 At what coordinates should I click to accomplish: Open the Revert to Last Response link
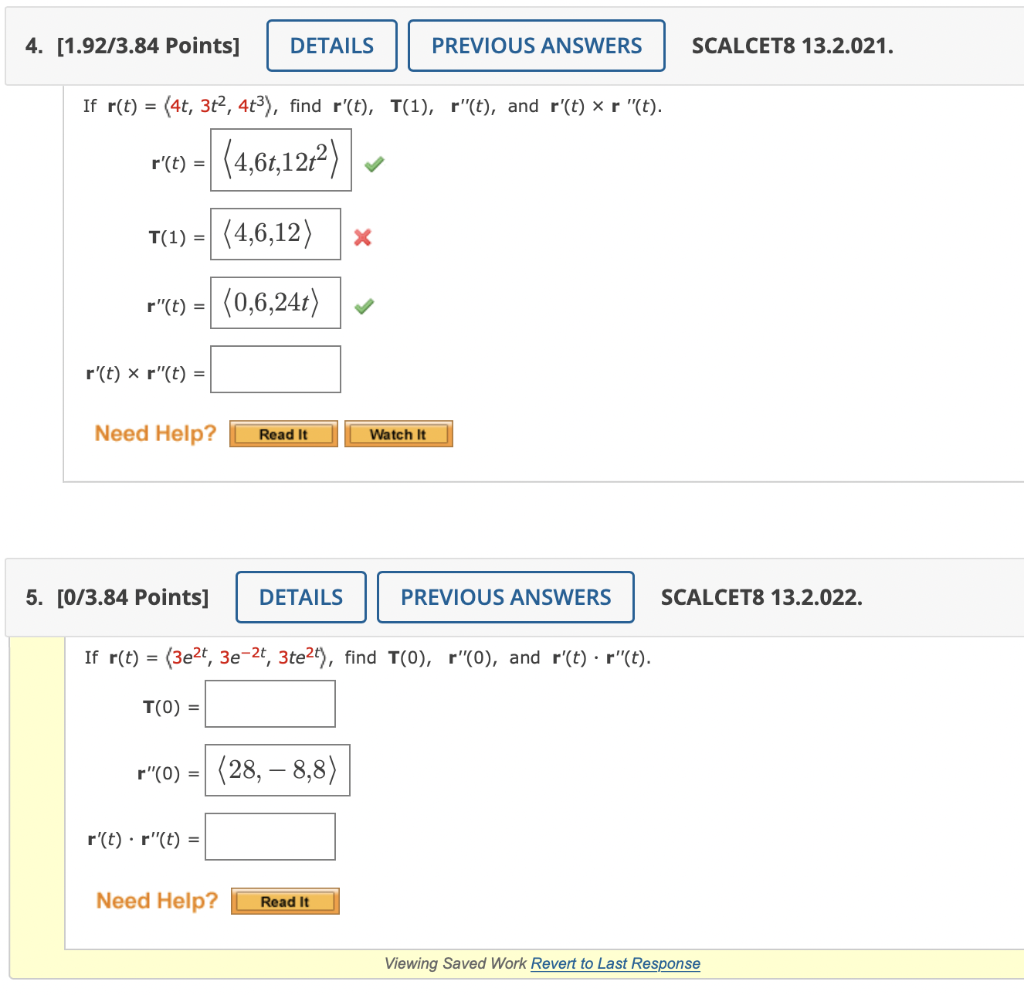tap(615, 963)
